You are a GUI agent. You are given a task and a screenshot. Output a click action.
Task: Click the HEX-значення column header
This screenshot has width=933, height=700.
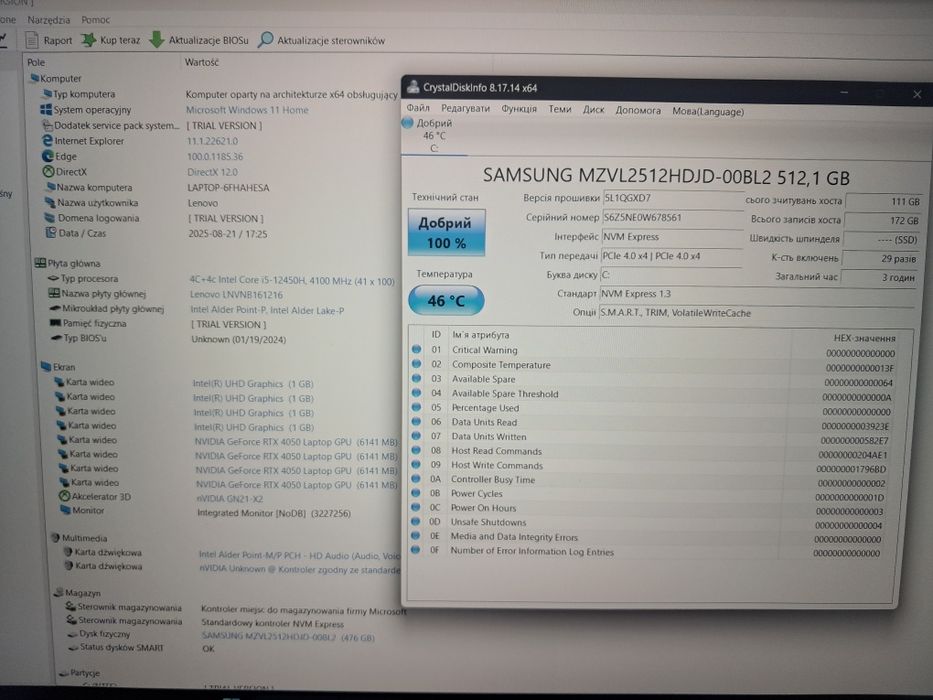(x=864, y=338)
